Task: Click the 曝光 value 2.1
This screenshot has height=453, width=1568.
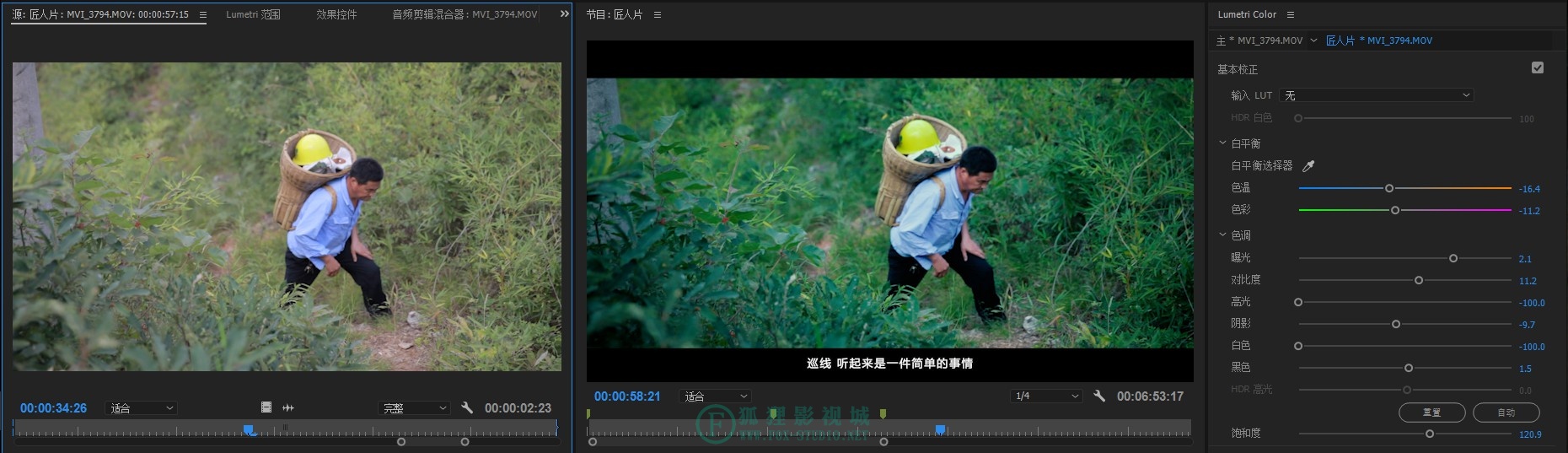Action: click(x=1525, y=259)
